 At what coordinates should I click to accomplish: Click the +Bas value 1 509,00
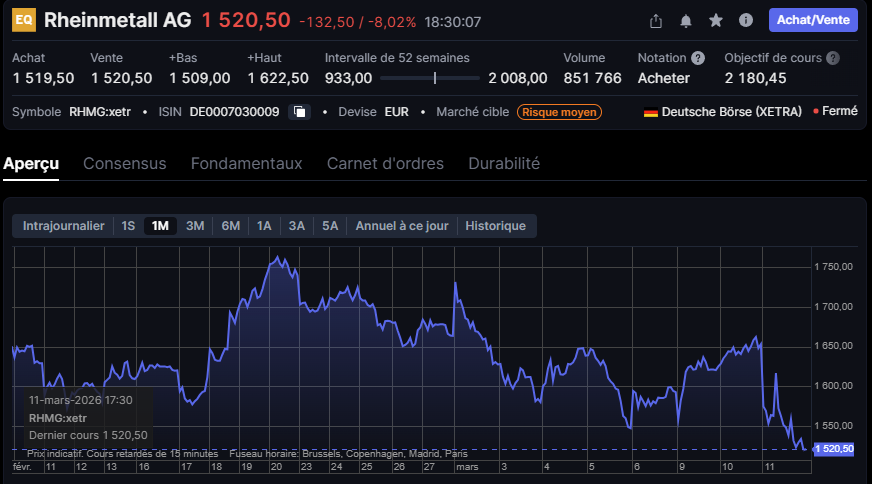(x=200, y=78)
